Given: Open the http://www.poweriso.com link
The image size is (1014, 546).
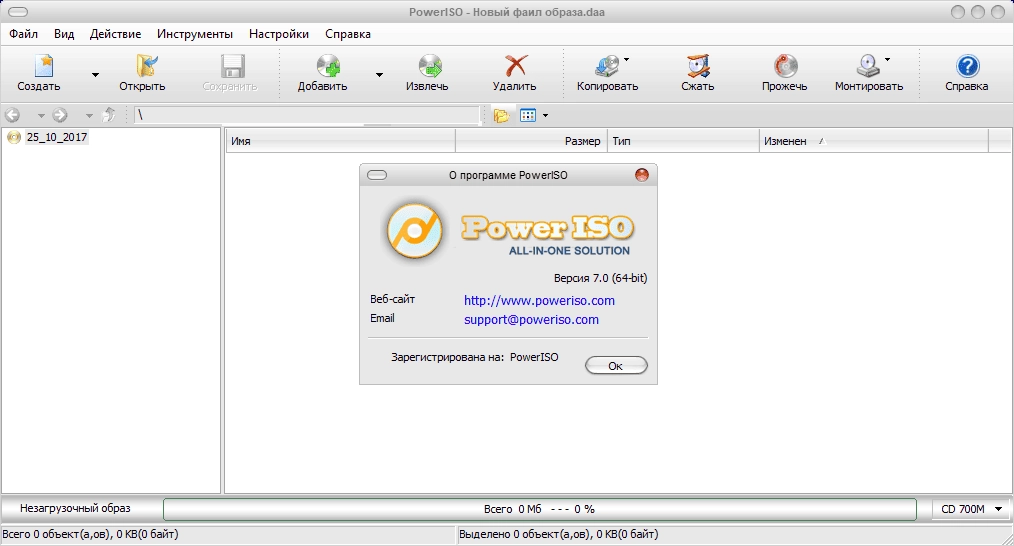Looking at the screenshot, I should [539, 300].
